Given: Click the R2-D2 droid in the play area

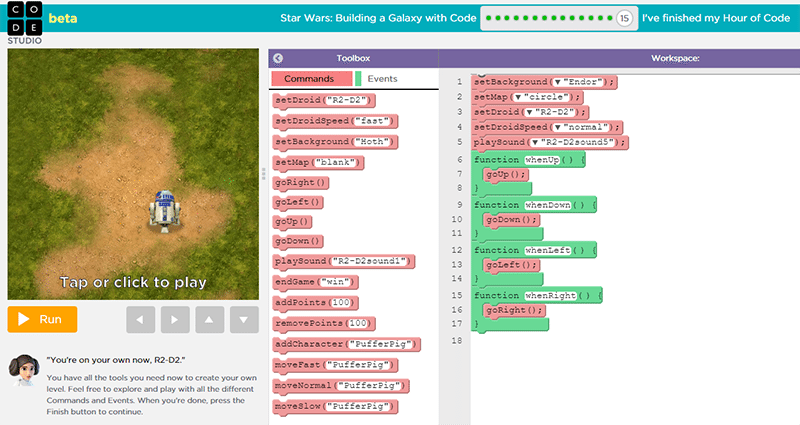Looking at the screenshot, I should click(164, 211).
